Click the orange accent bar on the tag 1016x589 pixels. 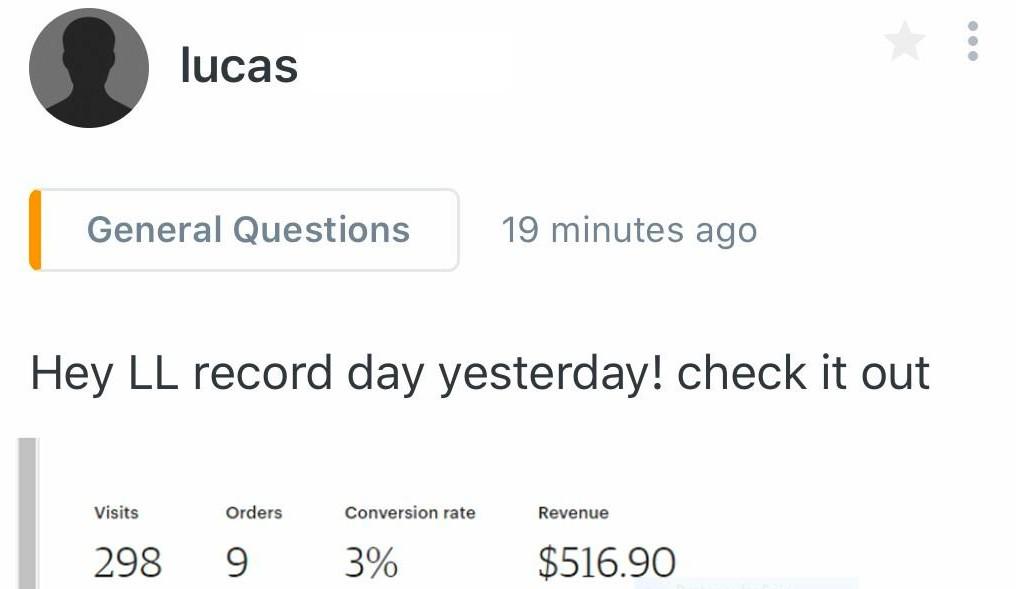click(36, 230)
